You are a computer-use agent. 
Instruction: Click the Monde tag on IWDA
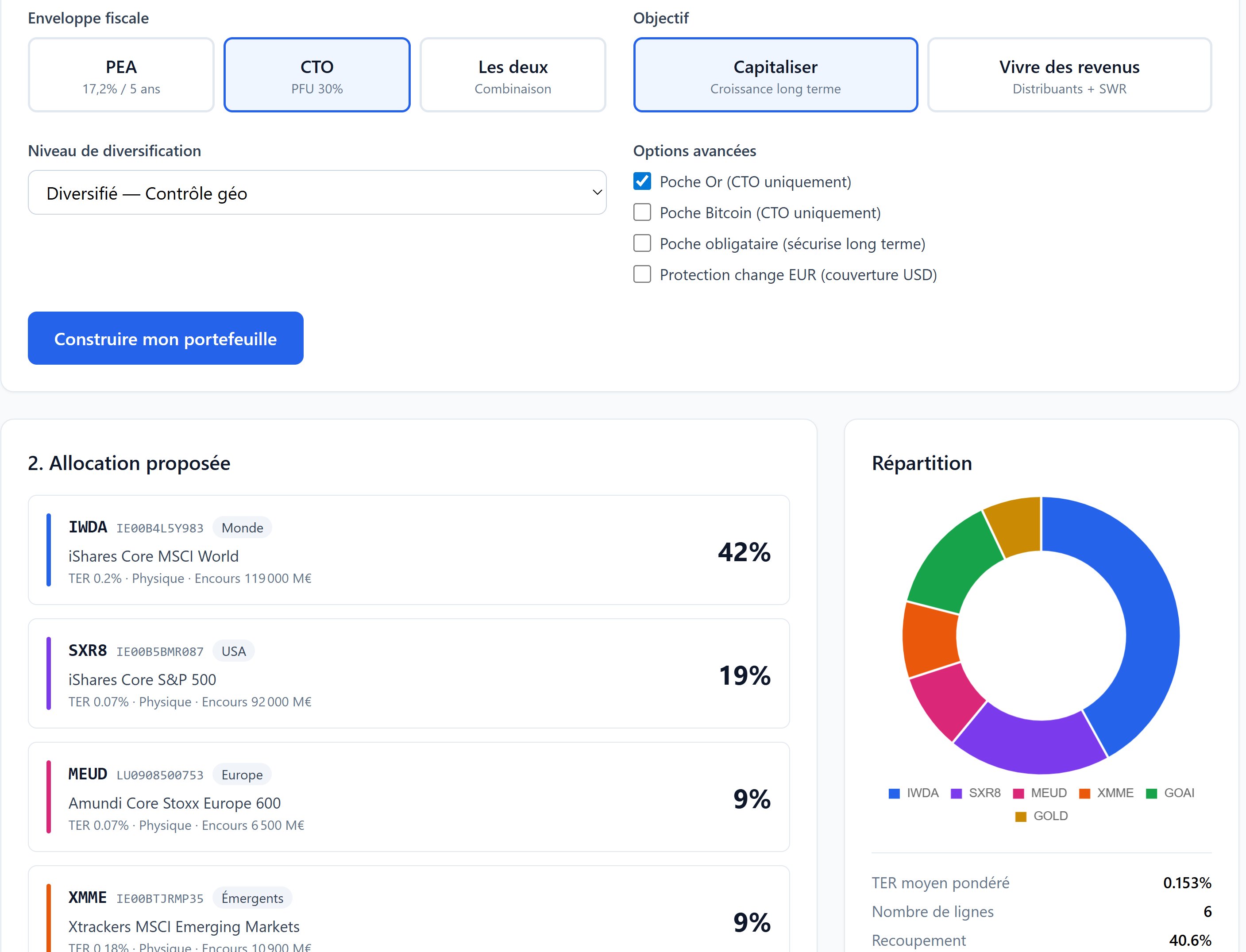[242, 528]
